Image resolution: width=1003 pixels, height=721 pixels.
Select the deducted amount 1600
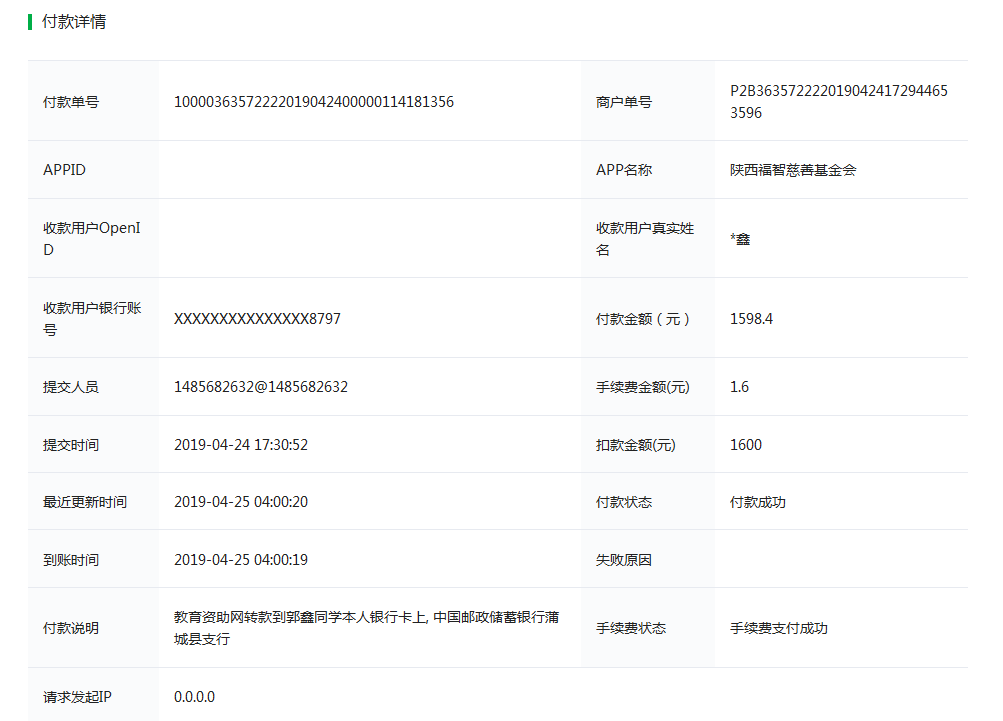[x=746, y=445]
